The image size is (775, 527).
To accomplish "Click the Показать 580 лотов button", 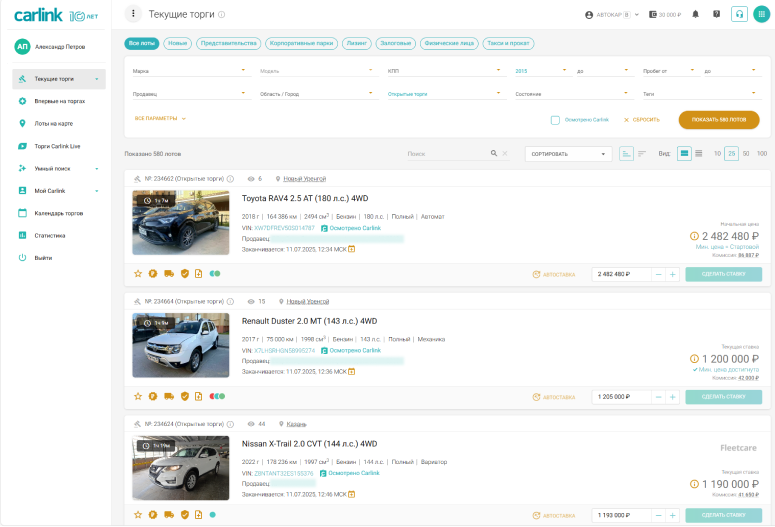I will tap(718, 119).
